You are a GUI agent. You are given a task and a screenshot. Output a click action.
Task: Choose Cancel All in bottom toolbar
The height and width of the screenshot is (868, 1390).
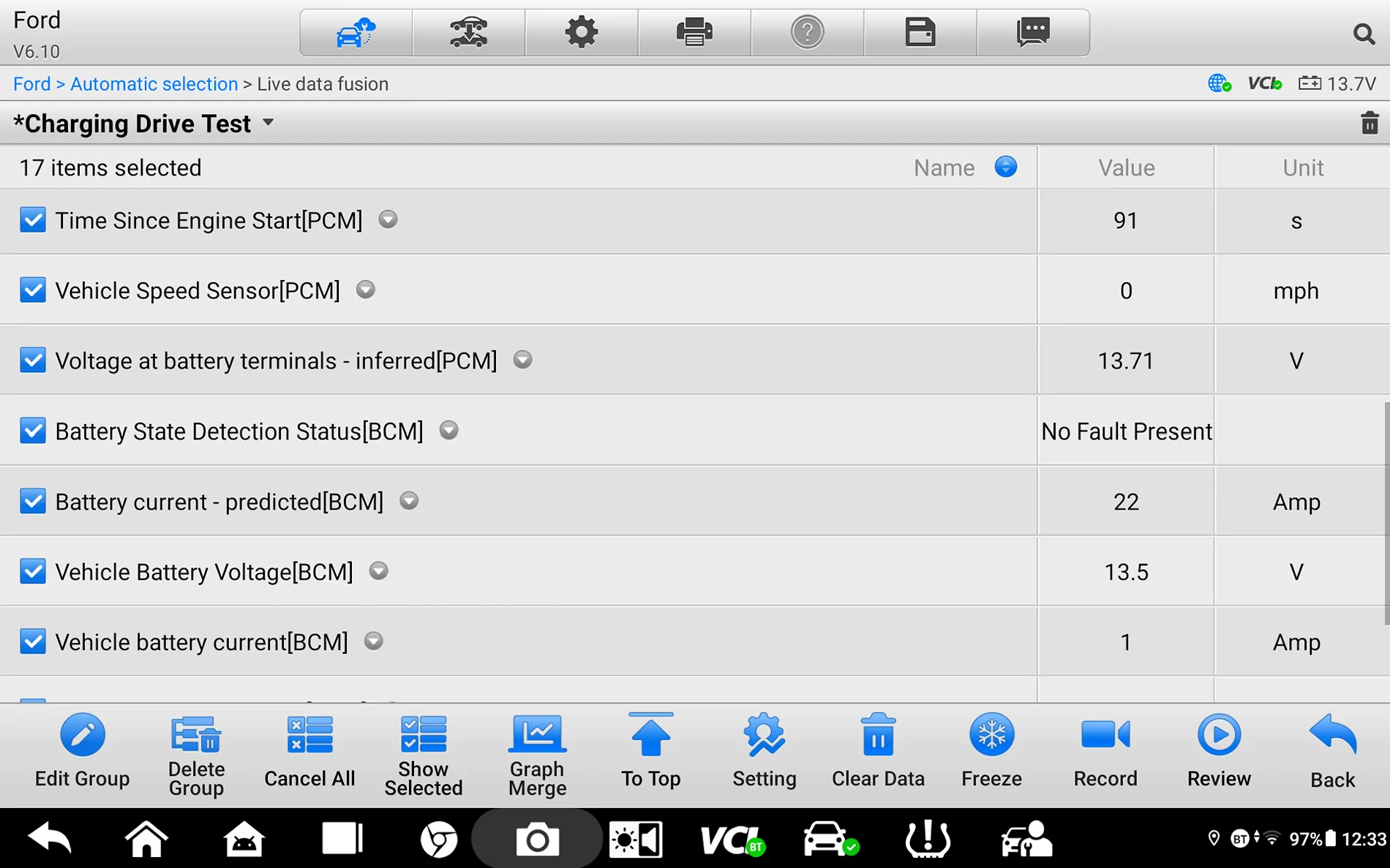pos(309,753)
